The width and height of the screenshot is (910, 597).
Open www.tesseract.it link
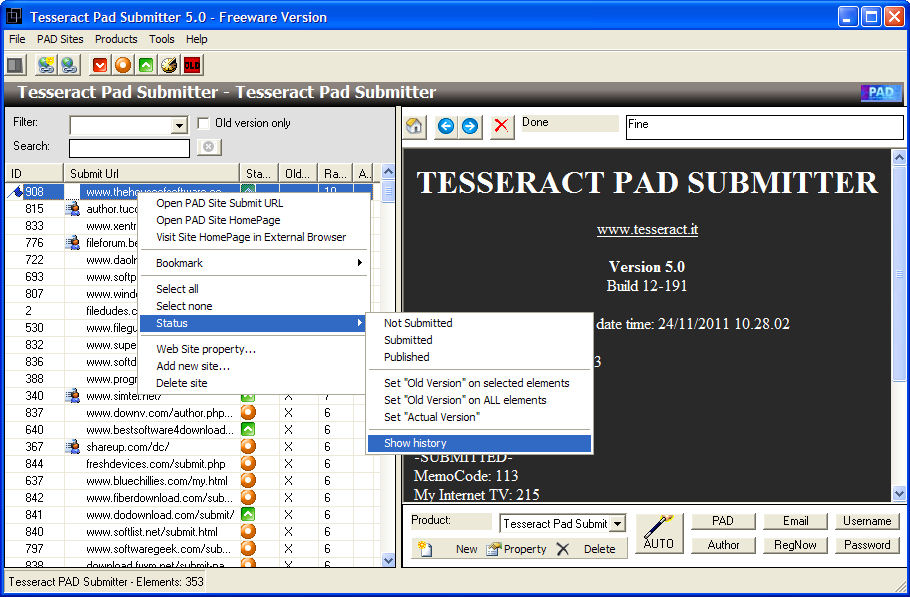[647, 230]
